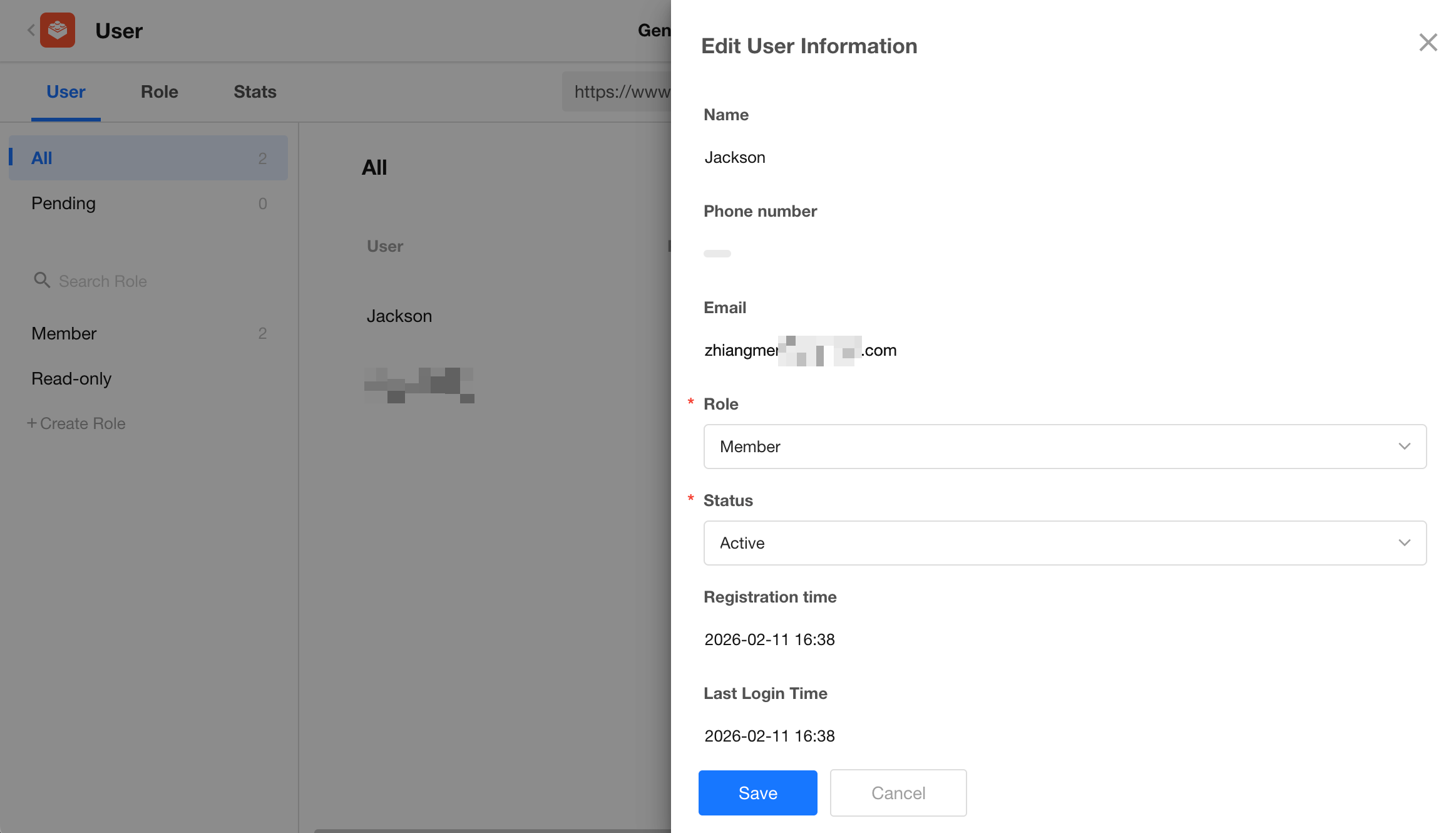The height and width of the screenshot is (833, 1456).
Task: Select the All users filter
Action: click(148, 158)
